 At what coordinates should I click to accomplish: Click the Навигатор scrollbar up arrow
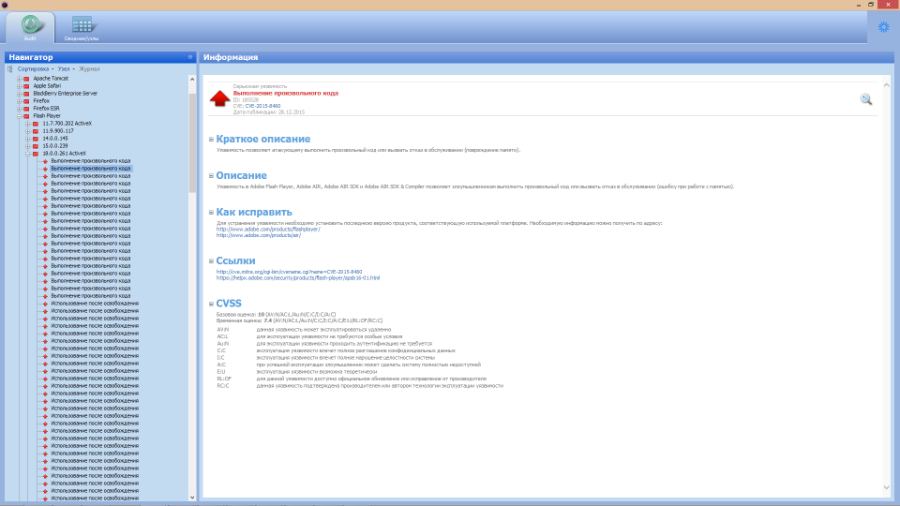click(192, 79)
